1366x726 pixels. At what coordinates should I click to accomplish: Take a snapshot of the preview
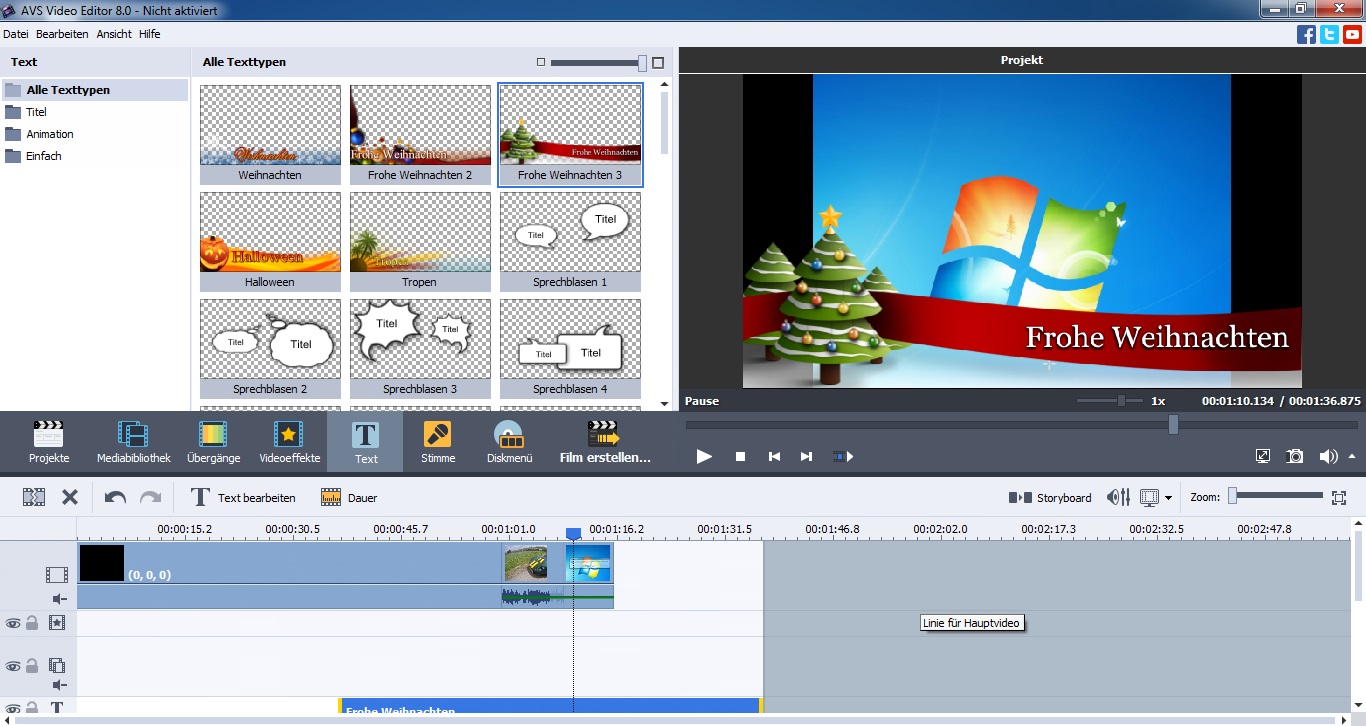[1295, 456]
